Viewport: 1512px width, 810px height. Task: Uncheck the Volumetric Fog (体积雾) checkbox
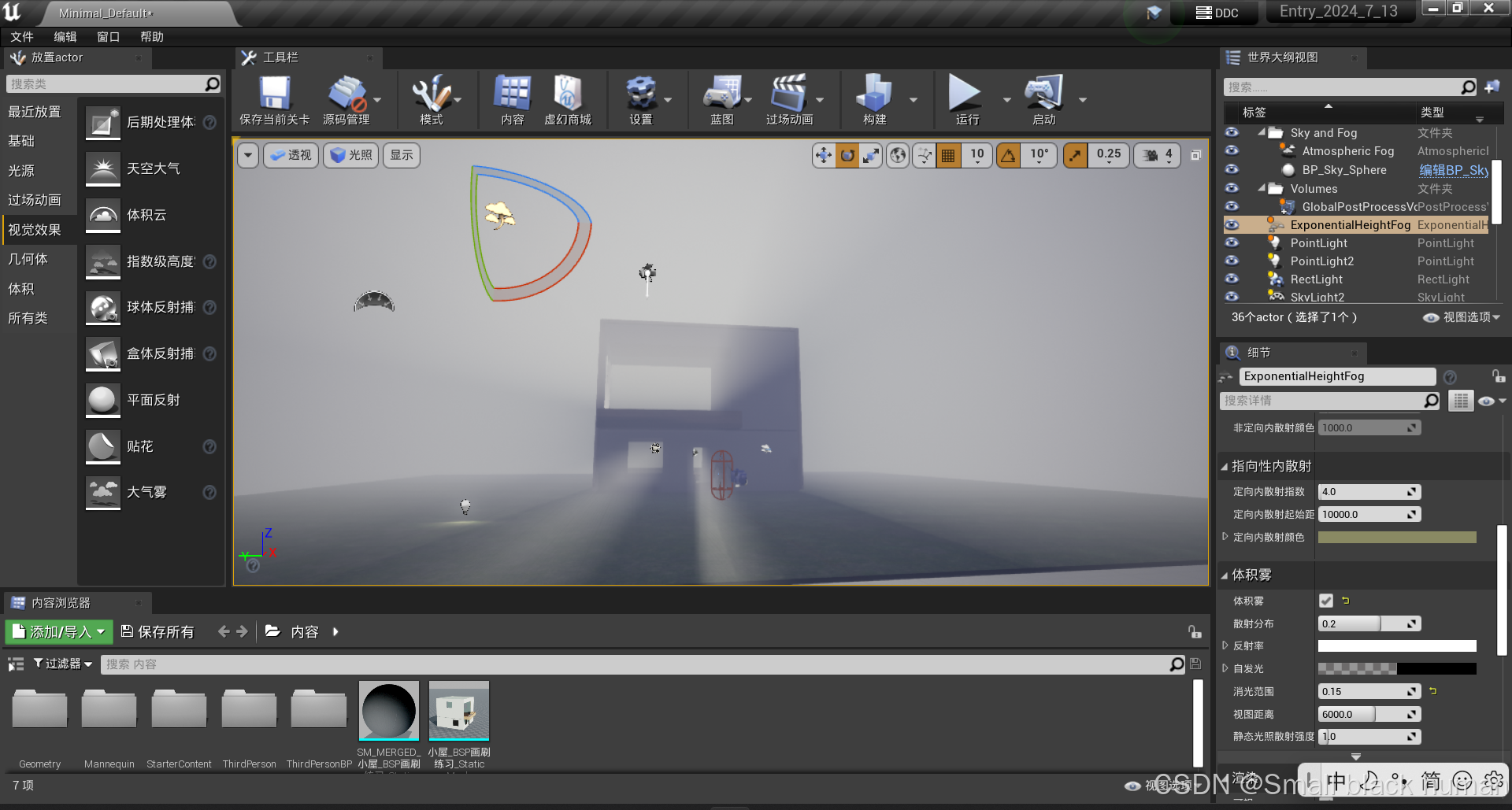tap(1326, 601)
